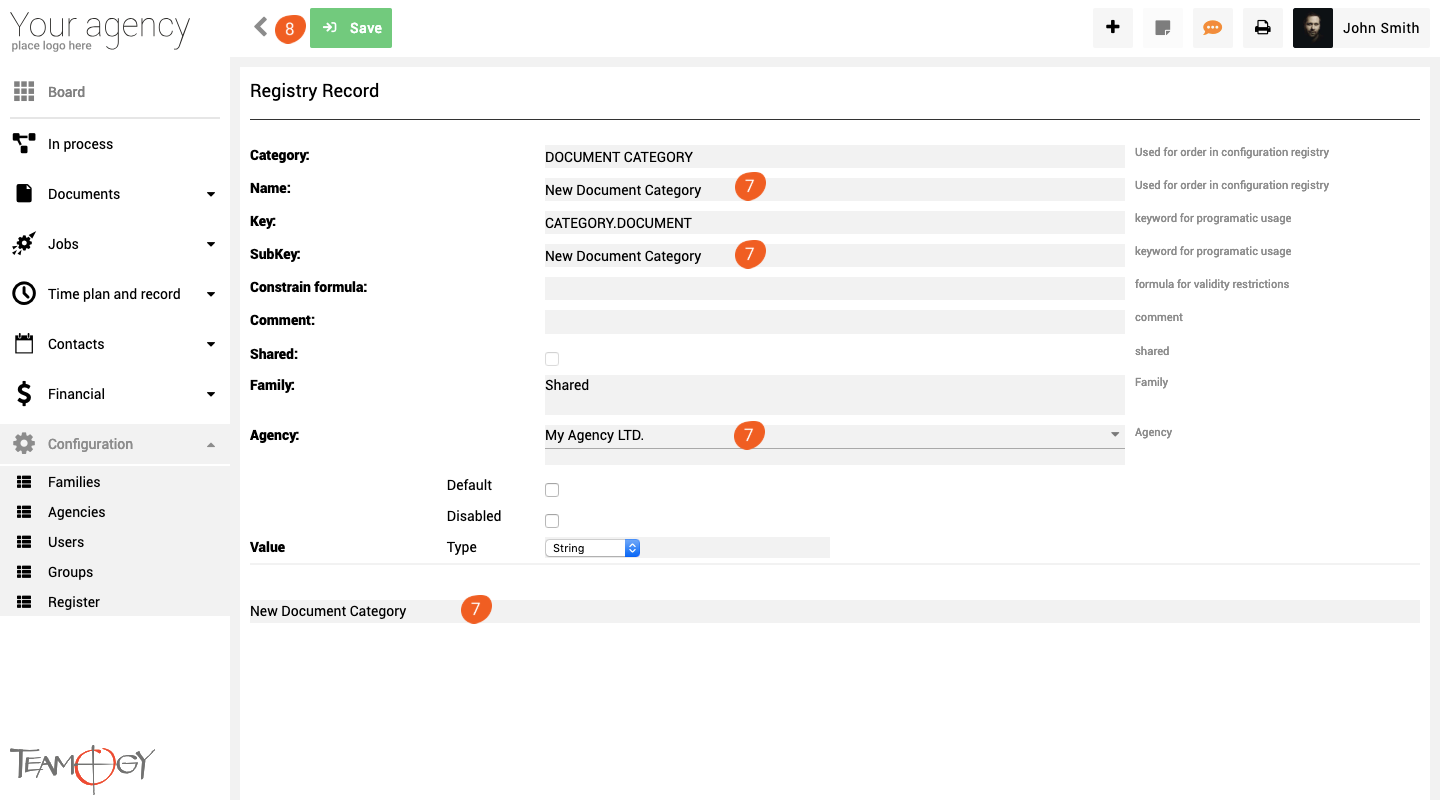
Task: Open the sticky note icon
Action: point(1162,28)
